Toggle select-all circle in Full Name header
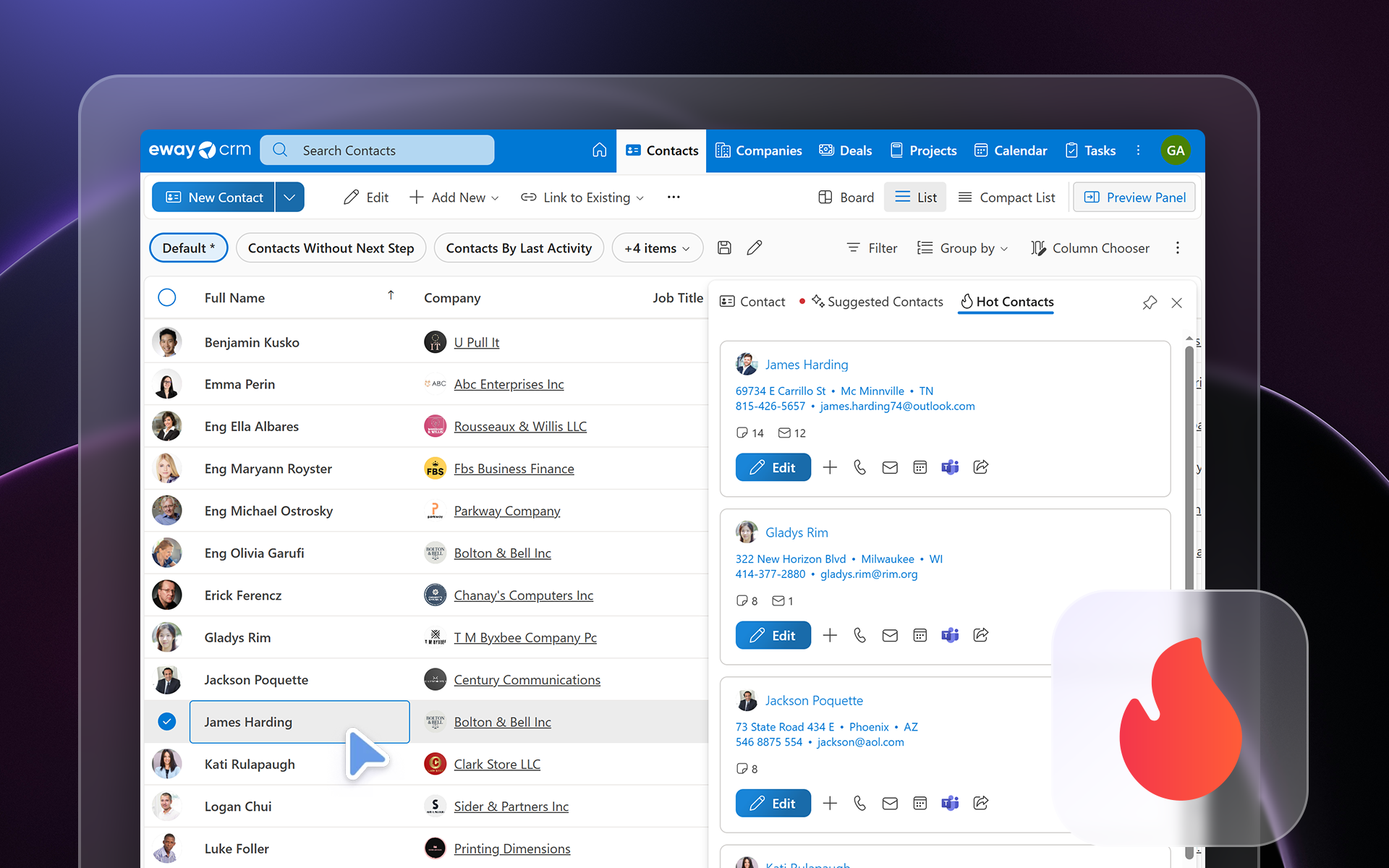The width and height of the screenshot is (1389, 868). [167, 298]
